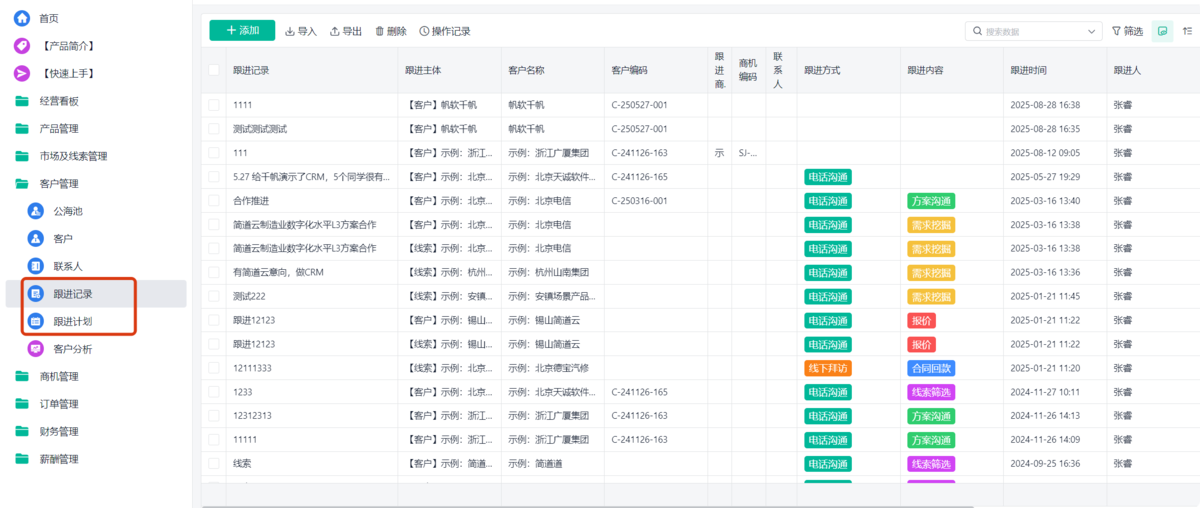Viewport: 1200px width, 508px height.
Task: Click the cell 5.27 给千帆演示了CRM
Action: click(311, 177)
